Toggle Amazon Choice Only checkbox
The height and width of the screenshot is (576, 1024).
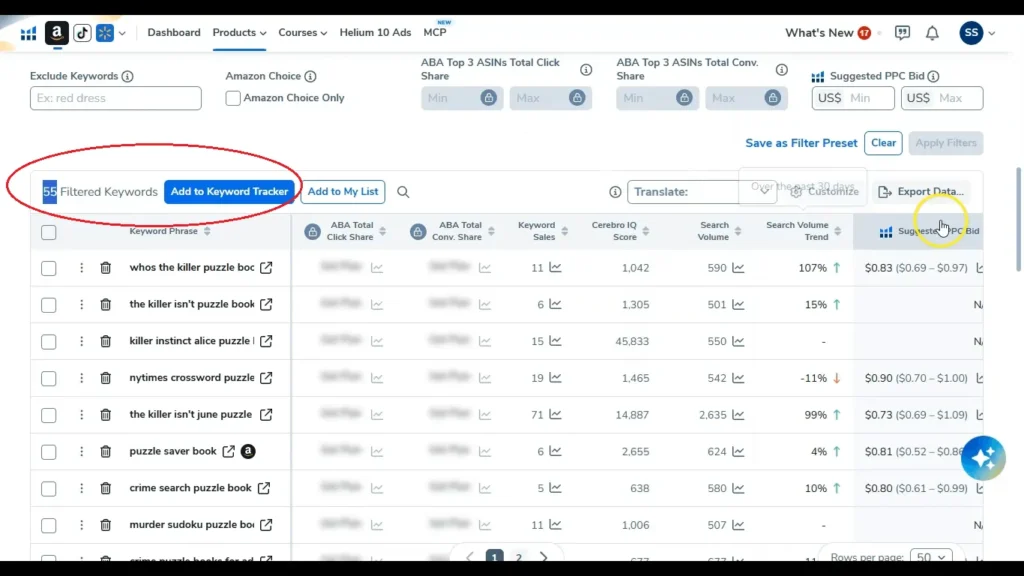(x=233, y=98)
